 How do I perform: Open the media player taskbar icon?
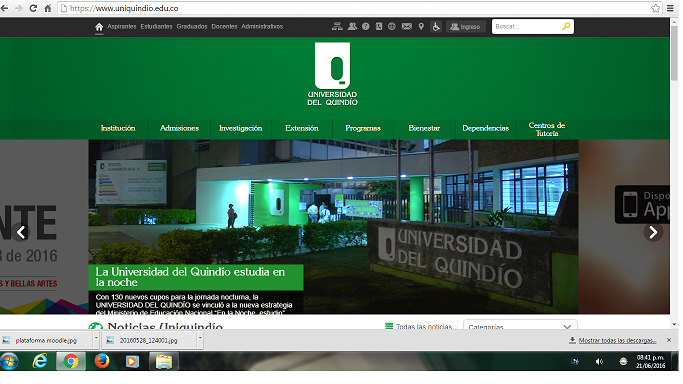click(x=132, y=361)
